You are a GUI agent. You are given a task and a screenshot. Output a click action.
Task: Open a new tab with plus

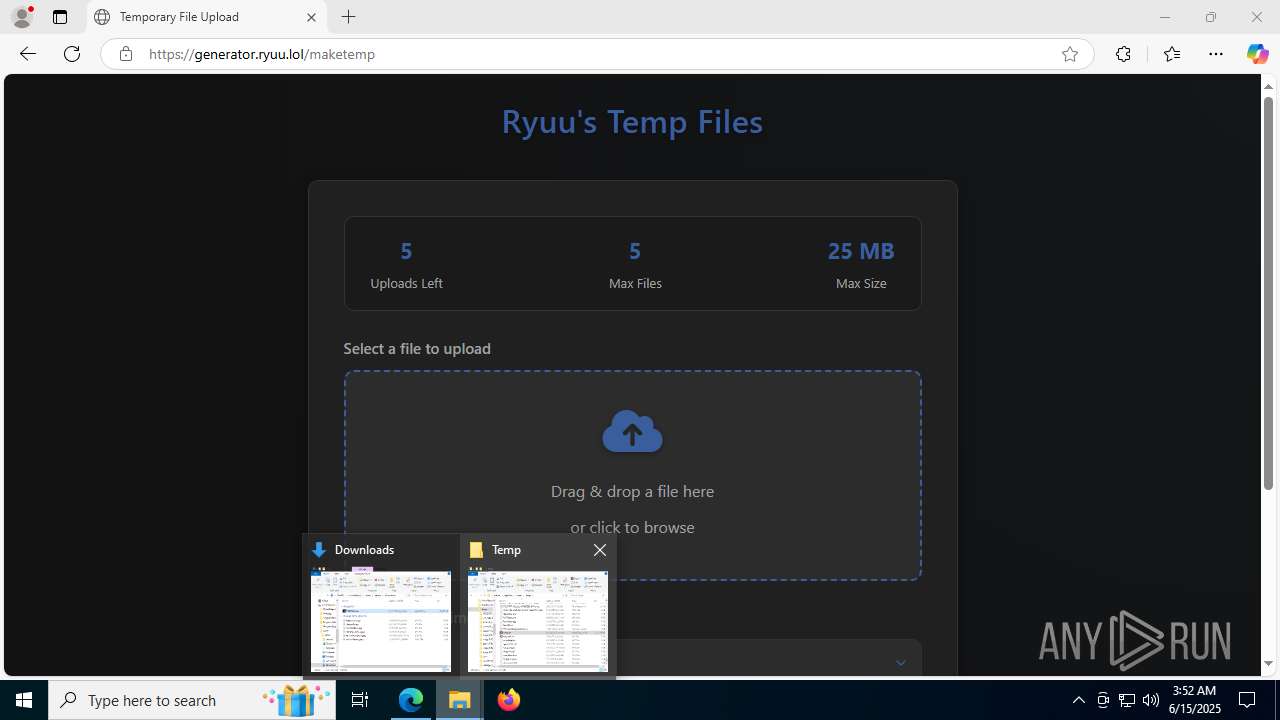click(348, 17)
